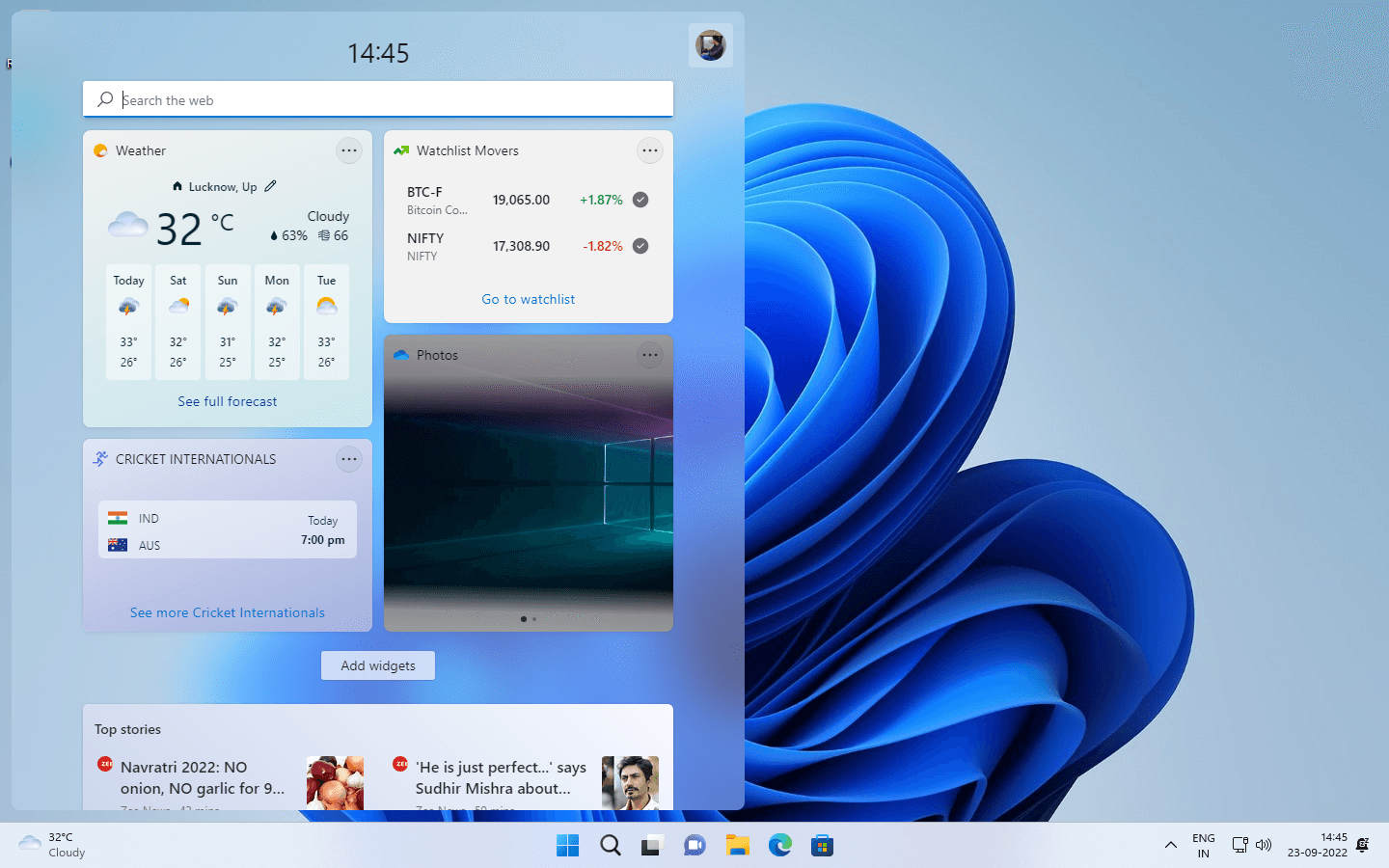Click the volume speaker tray icon

point(1264,846)
